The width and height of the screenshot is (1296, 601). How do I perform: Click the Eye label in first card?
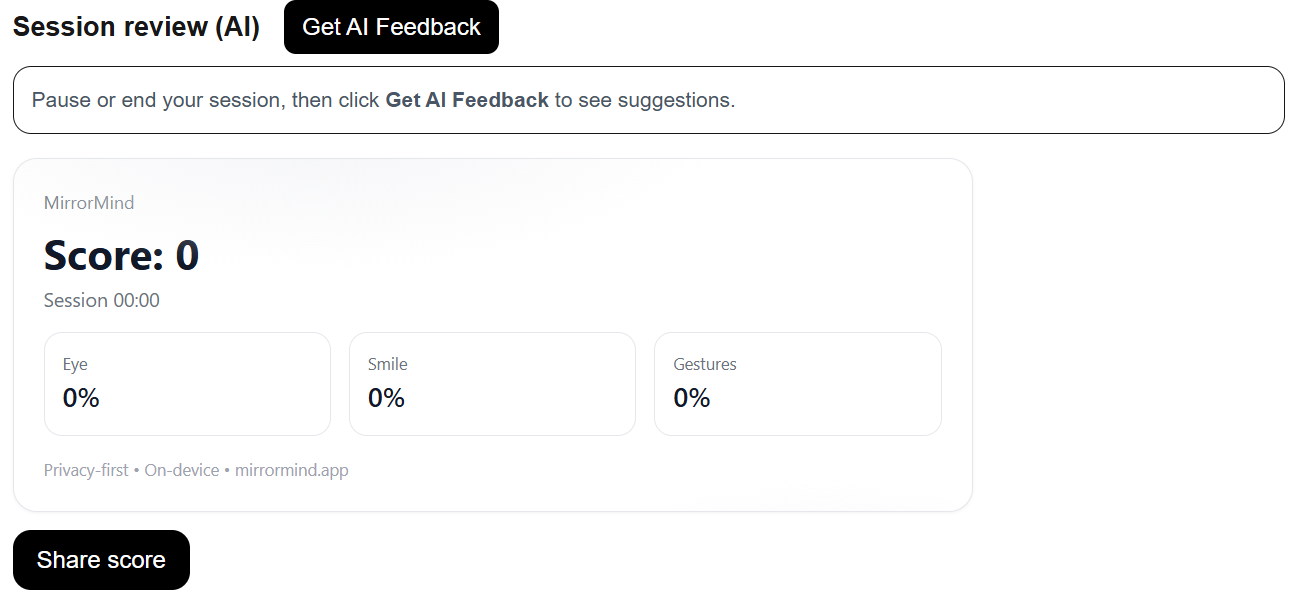[x=75, y=365]
